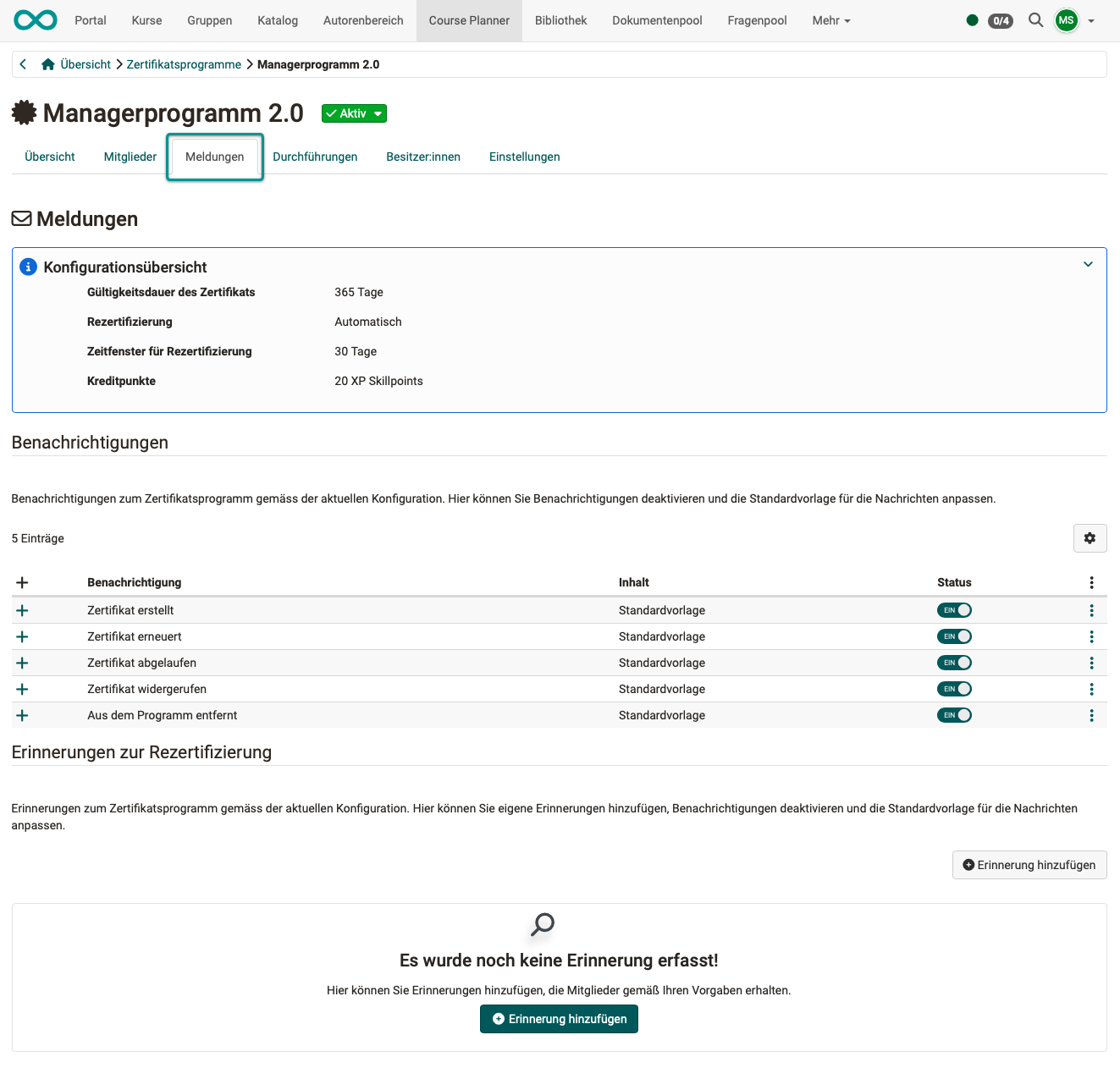Click the 0/4 progress badge
Screen dimensions: 1120x1079
1000,20
